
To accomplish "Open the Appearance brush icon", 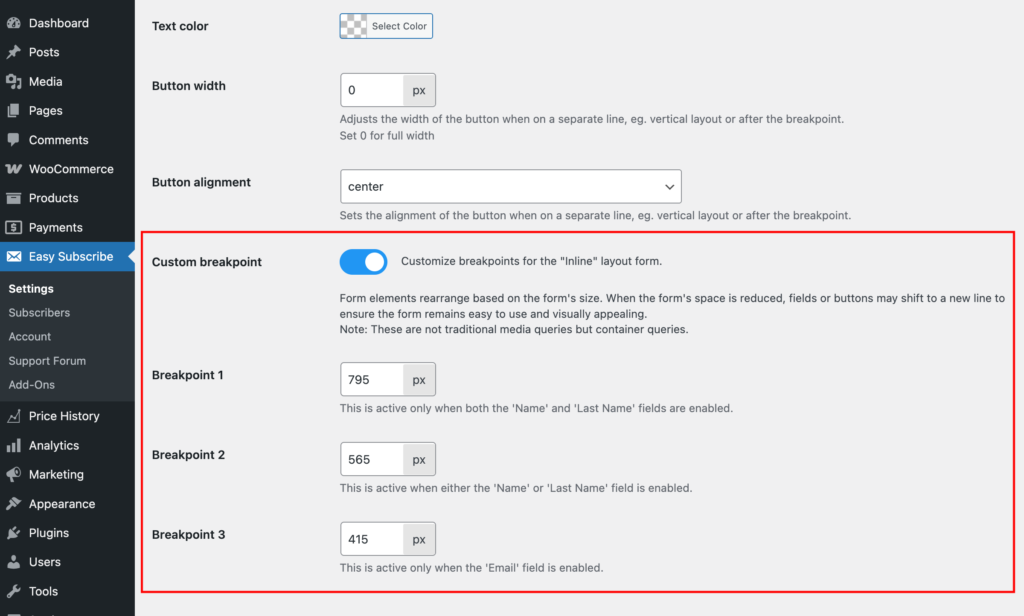I will pyautogui.click(x=14, y=504).
